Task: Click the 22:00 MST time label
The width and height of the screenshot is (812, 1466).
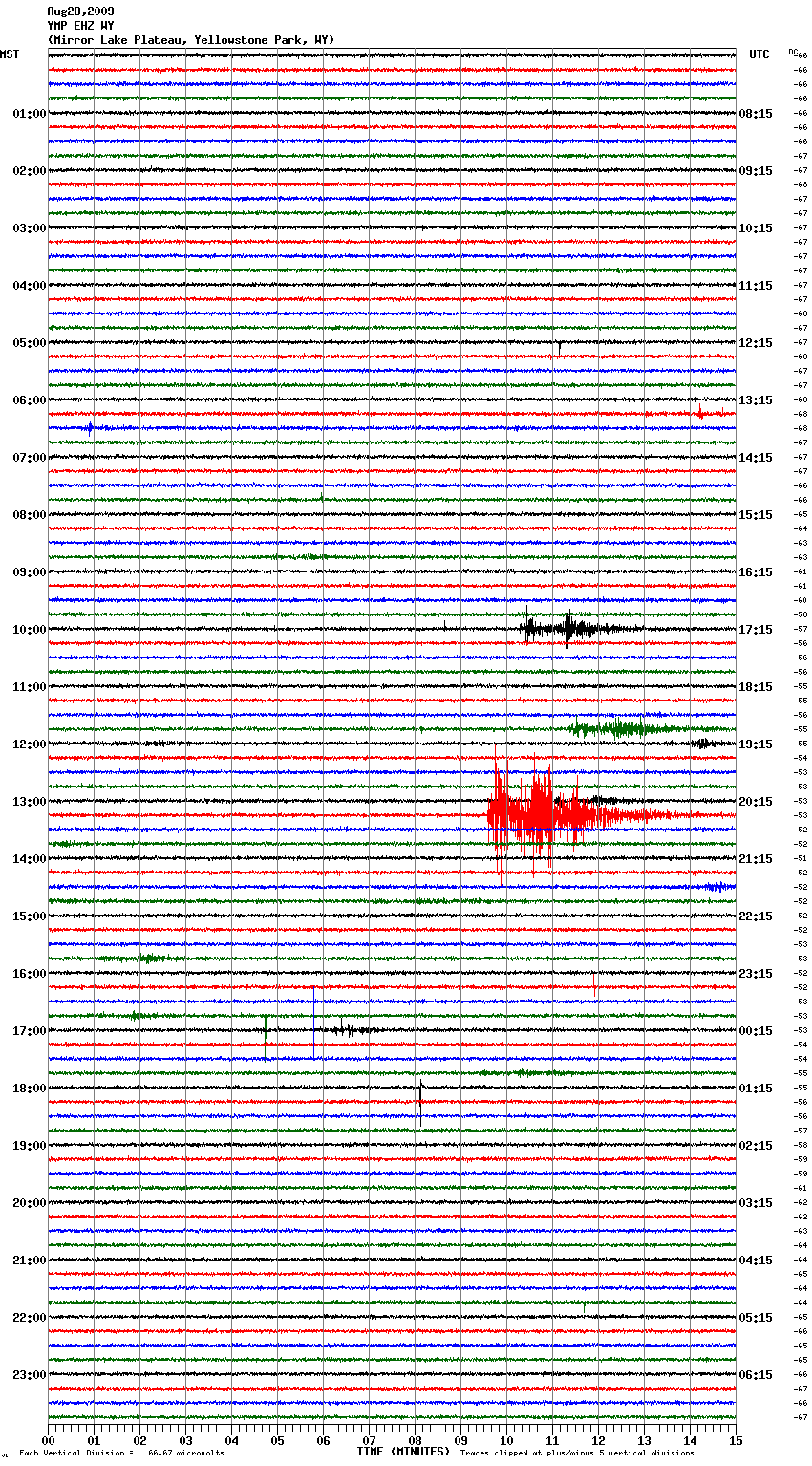Action: point(30,1318)
